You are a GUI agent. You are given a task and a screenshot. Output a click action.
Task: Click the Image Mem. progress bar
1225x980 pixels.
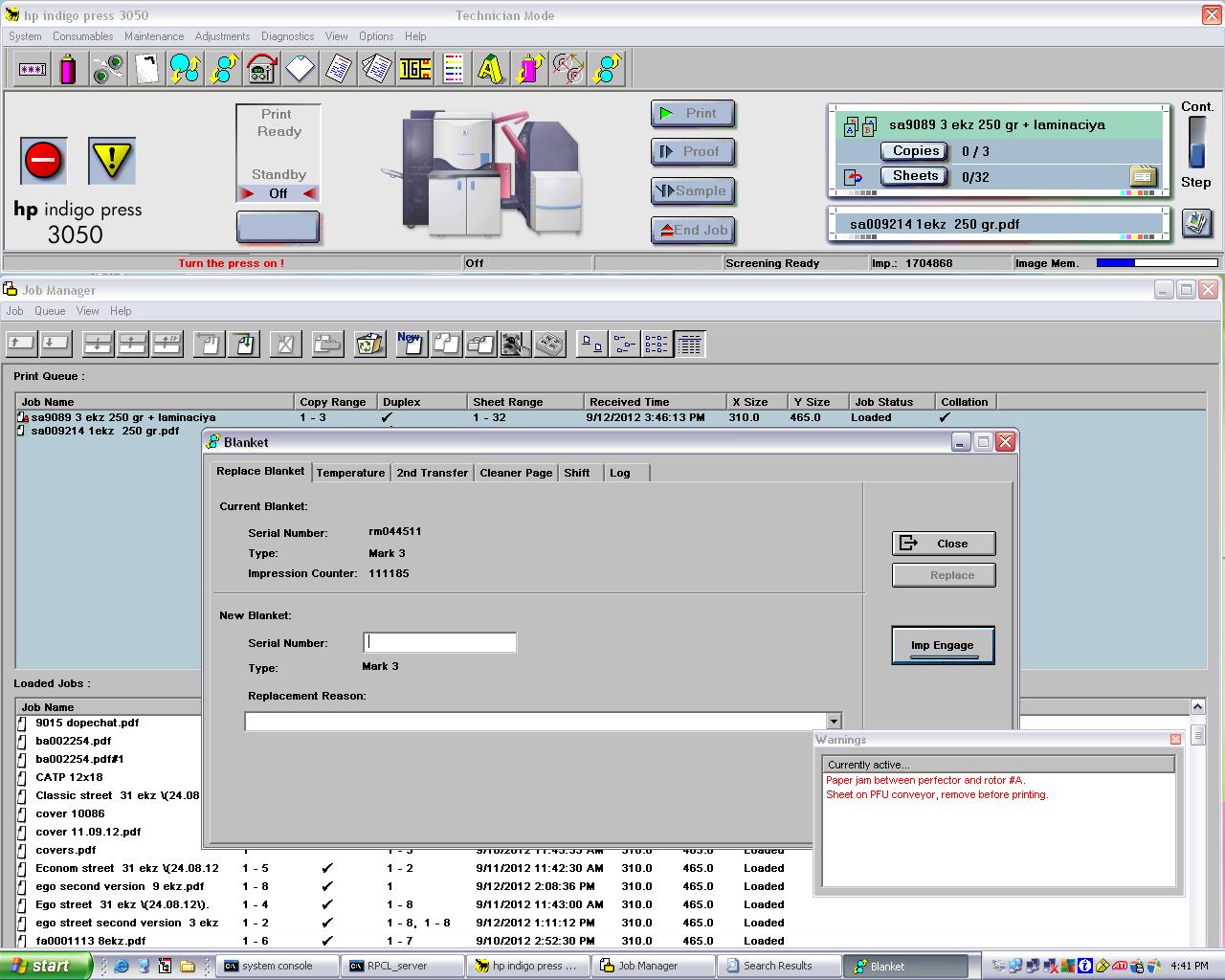(1157, 263)
